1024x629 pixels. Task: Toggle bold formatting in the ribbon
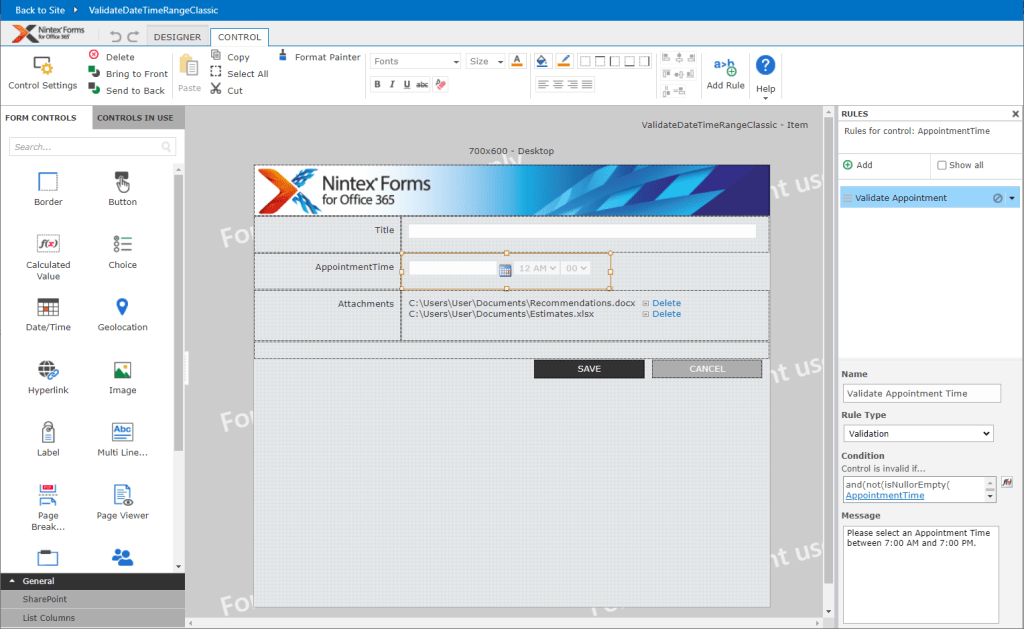pos(376,84)
